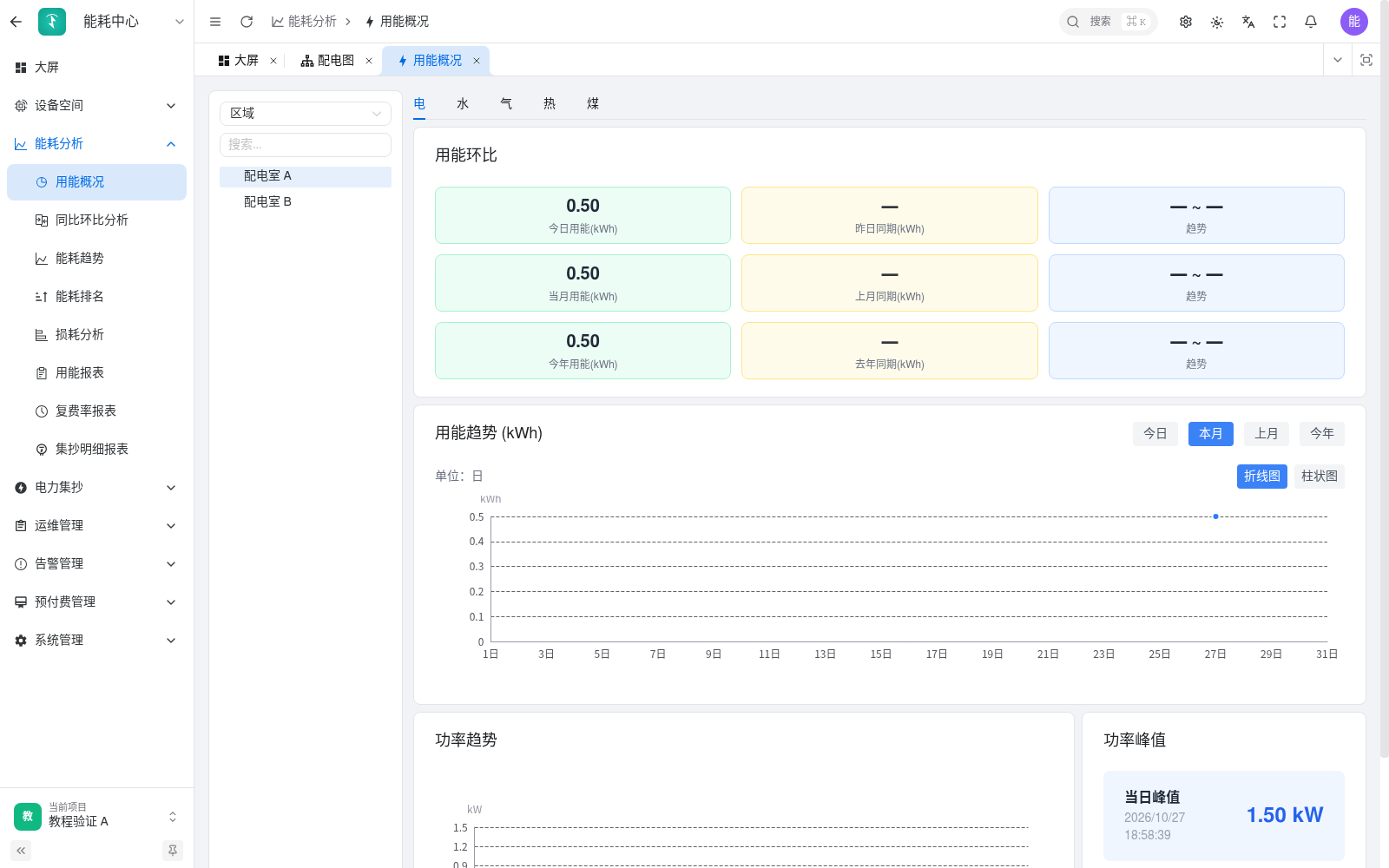Click the area search input field

[306, 145]
